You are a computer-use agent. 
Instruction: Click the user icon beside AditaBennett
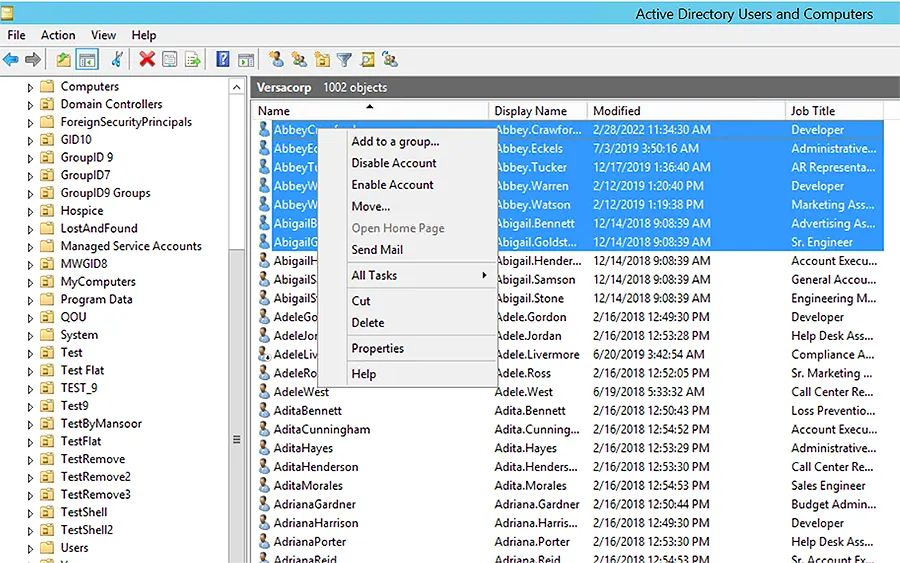tap(263, 410)
